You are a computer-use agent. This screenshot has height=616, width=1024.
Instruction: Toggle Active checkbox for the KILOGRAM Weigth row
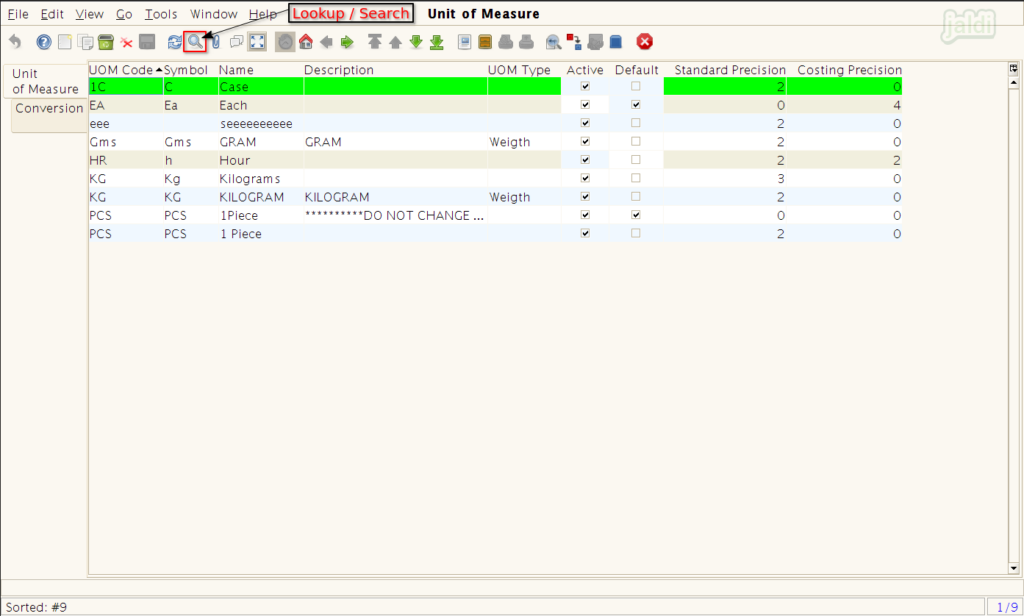[585, 196]
